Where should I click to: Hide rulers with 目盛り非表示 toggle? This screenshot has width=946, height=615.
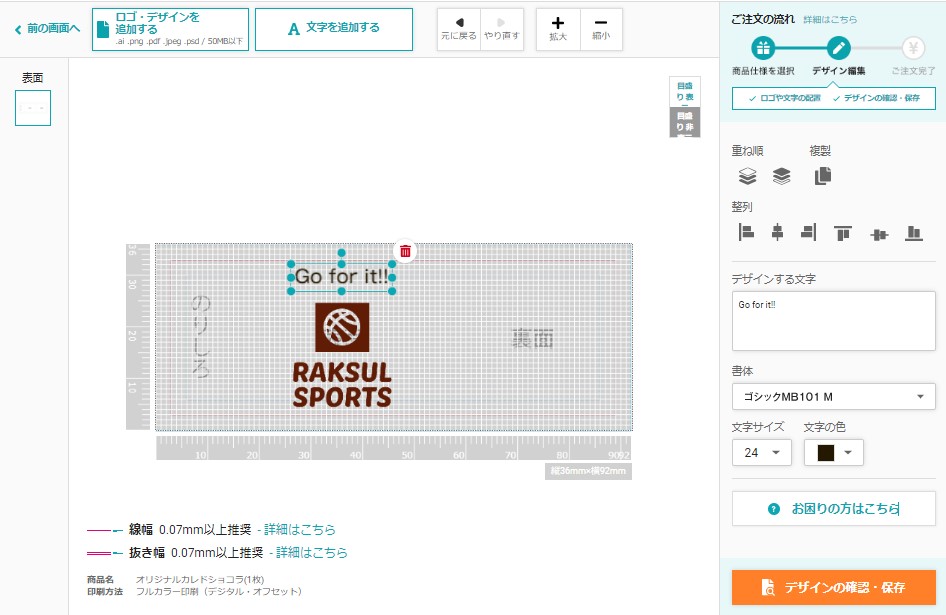685,122
